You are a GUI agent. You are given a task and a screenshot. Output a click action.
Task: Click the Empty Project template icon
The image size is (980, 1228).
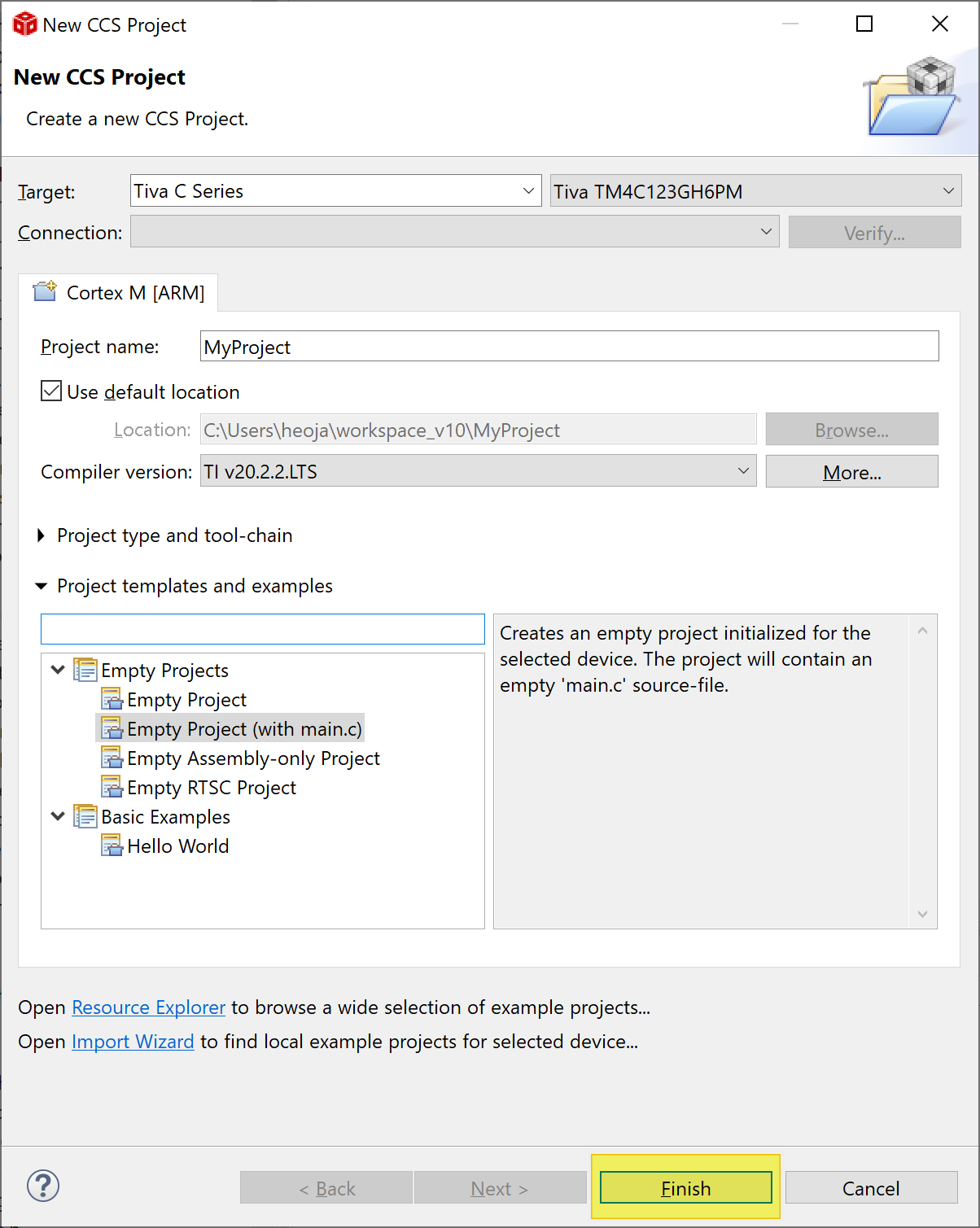coord(112,699)
